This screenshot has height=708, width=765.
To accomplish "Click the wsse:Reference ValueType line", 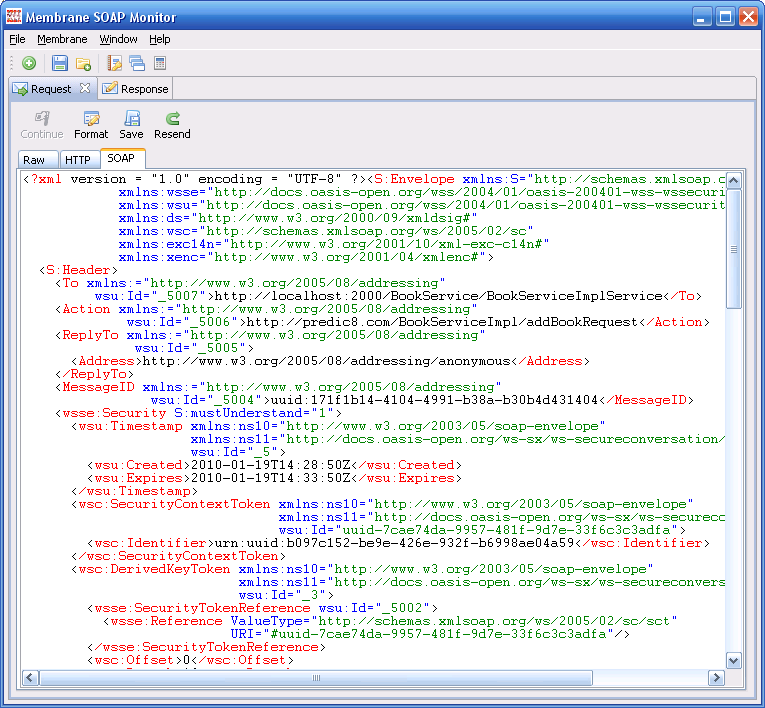I will [391, 621].
